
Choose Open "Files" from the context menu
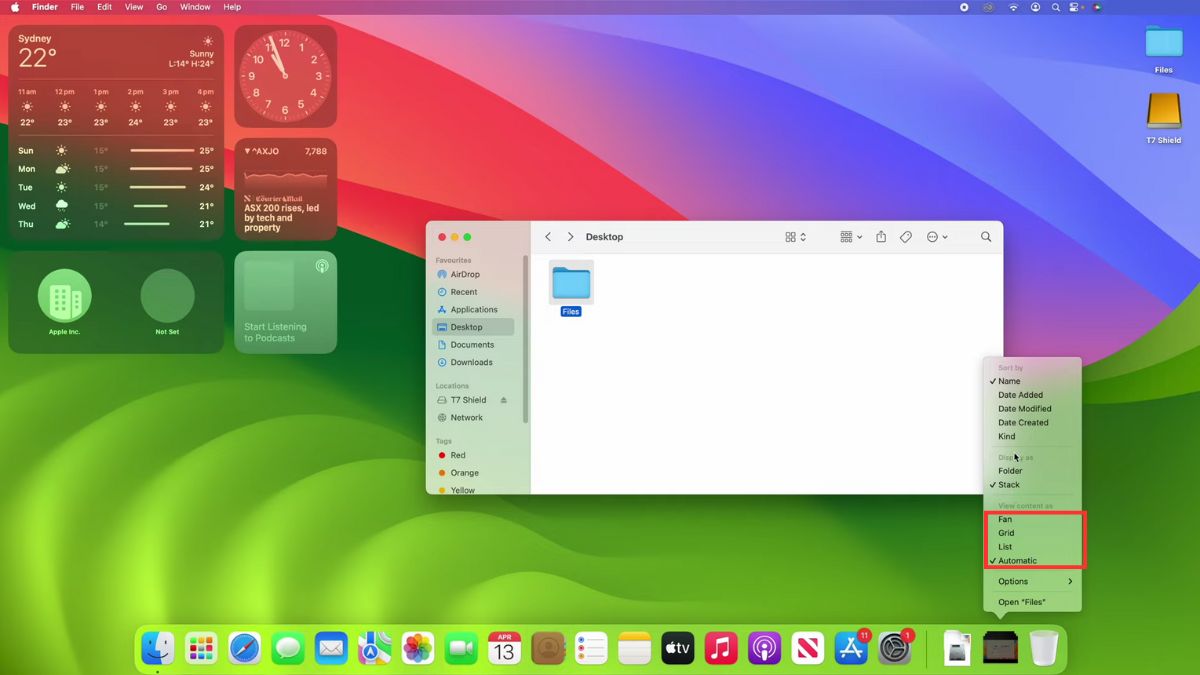click(1020, 601)
